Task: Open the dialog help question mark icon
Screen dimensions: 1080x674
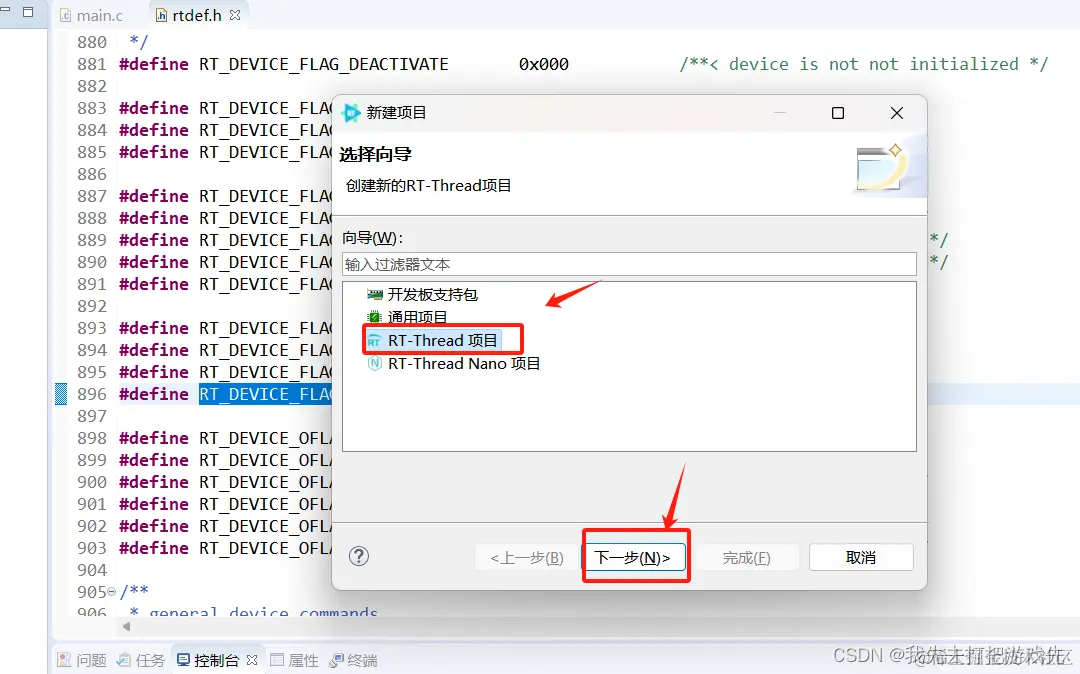Action: pyautogui.click(x=359, y=556)
